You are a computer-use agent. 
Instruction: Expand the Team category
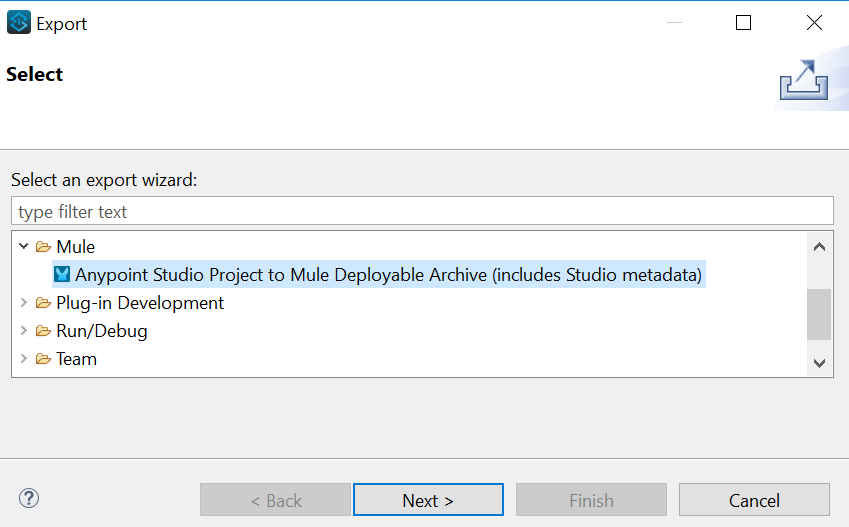pos(24,359)
